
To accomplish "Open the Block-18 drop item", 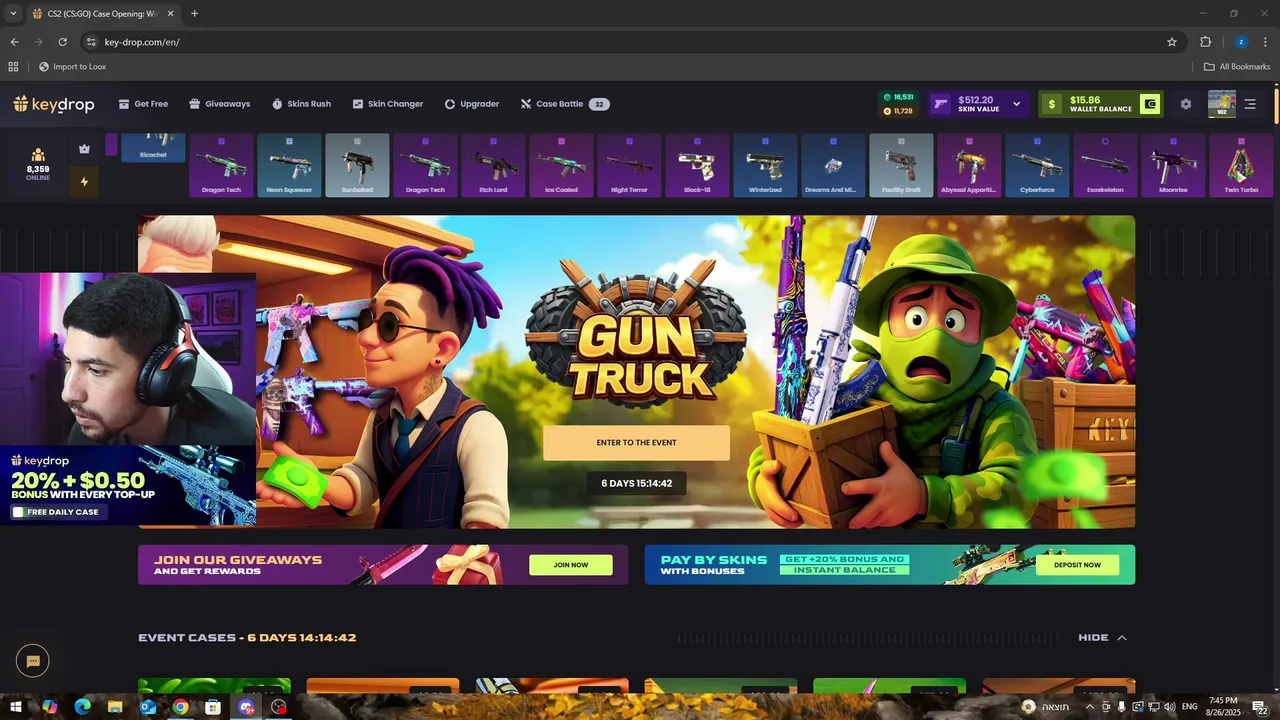I will pyautogui.click(x=697, y=165).
